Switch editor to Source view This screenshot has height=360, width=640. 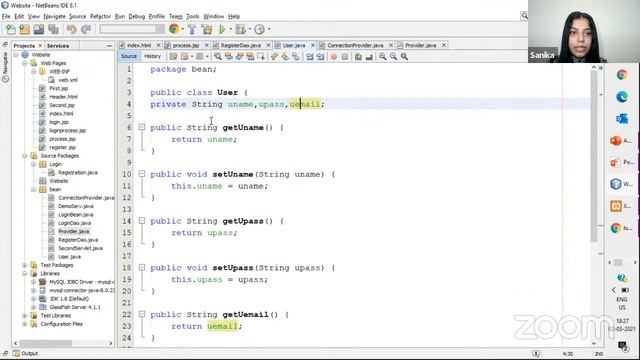[129, 56]
